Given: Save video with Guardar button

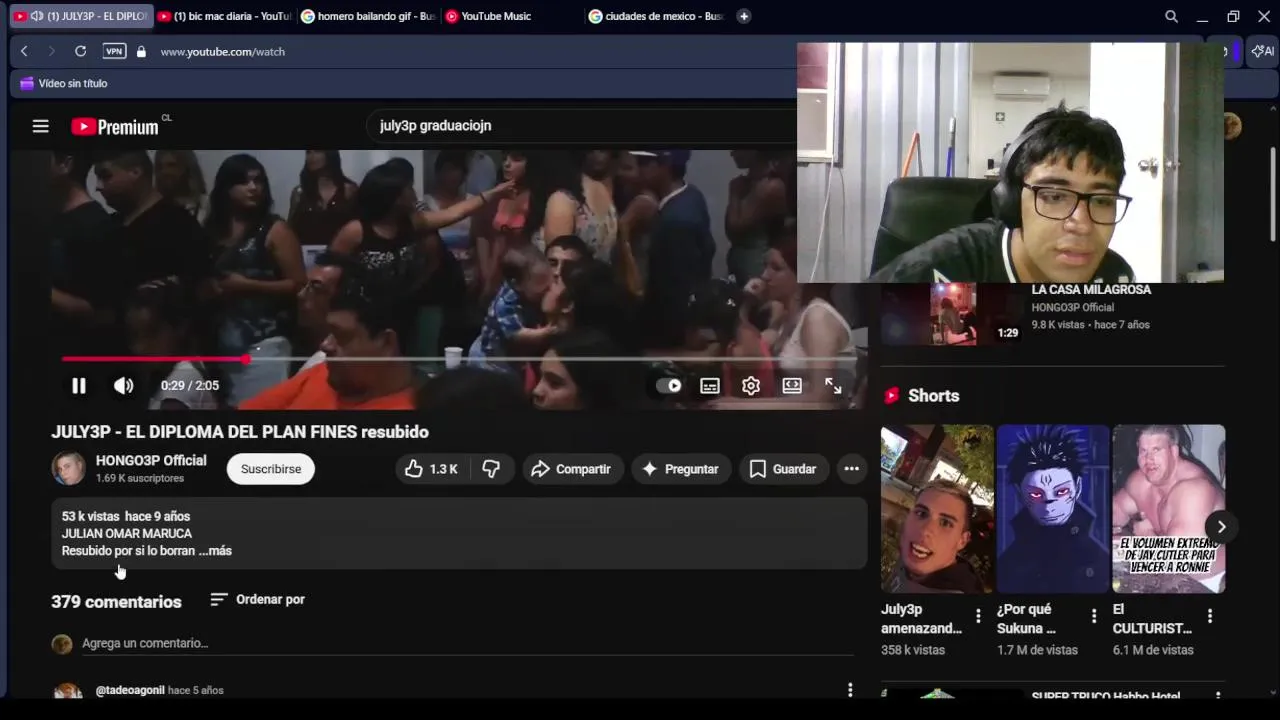Looking at the screenshot, I should pos(784,469).
